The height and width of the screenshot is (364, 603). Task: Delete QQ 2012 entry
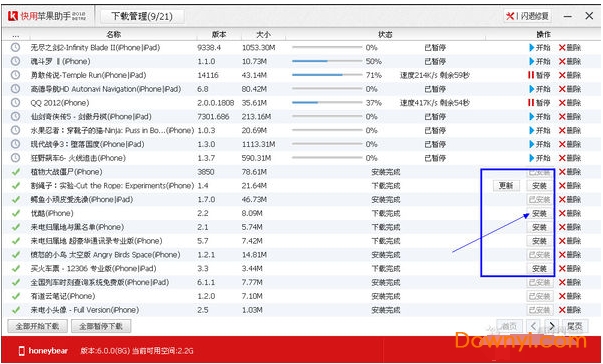click(570, 103)
